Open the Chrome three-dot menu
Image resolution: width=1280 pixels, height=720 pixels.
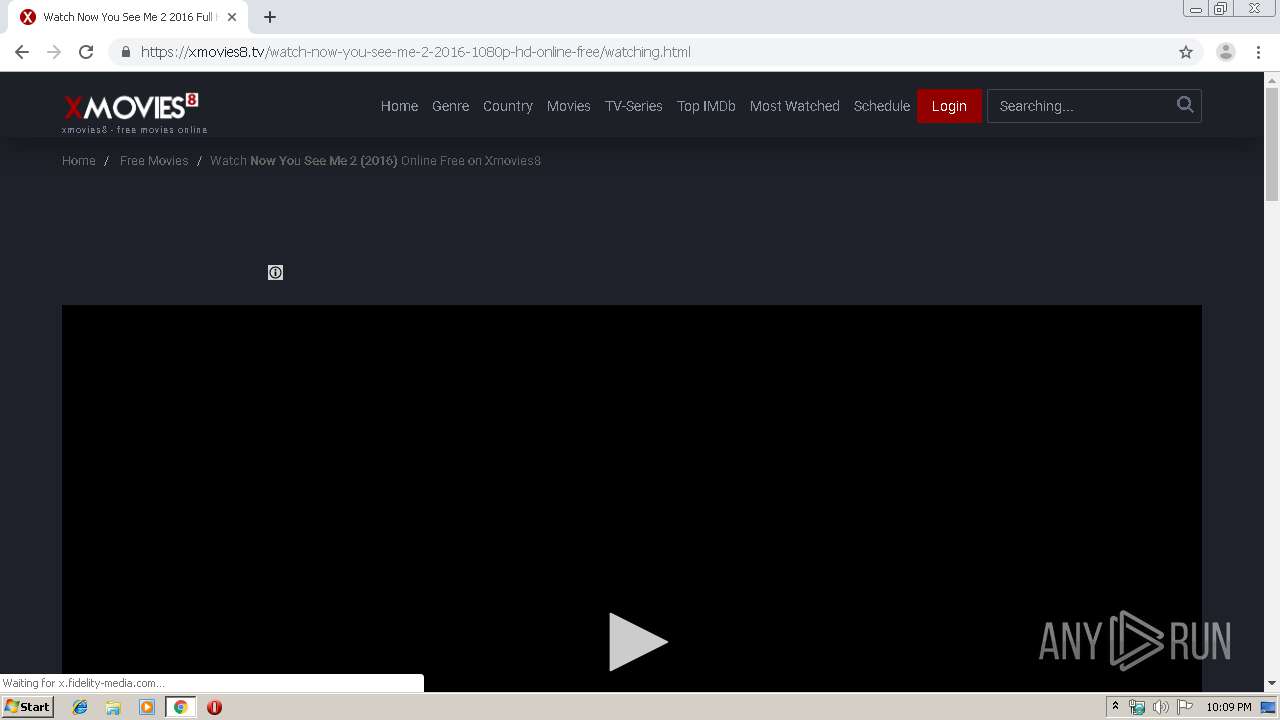pyautogui.click(x=1257, y=52)
